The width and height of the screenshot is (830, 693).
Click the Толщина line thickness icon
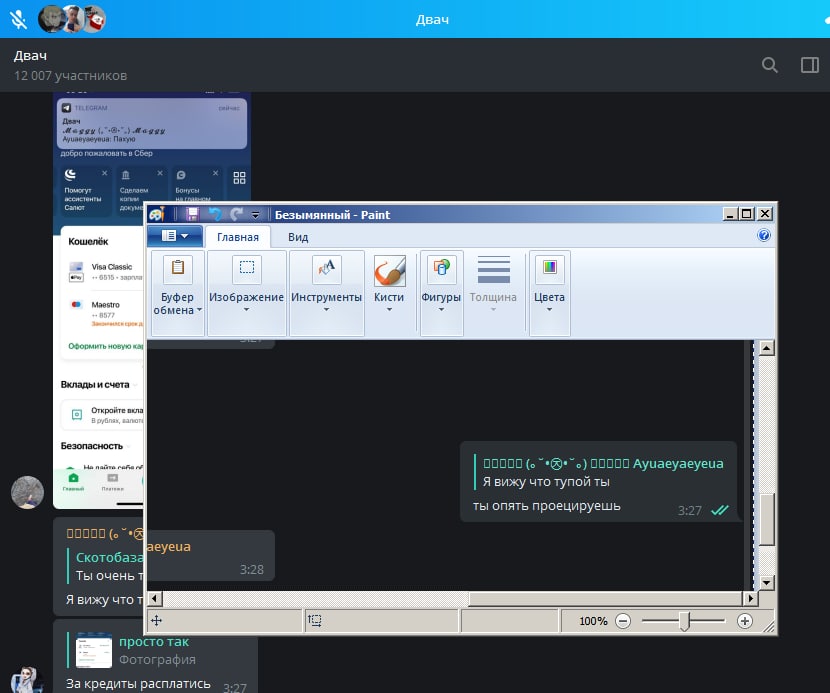tap(493, 269)
